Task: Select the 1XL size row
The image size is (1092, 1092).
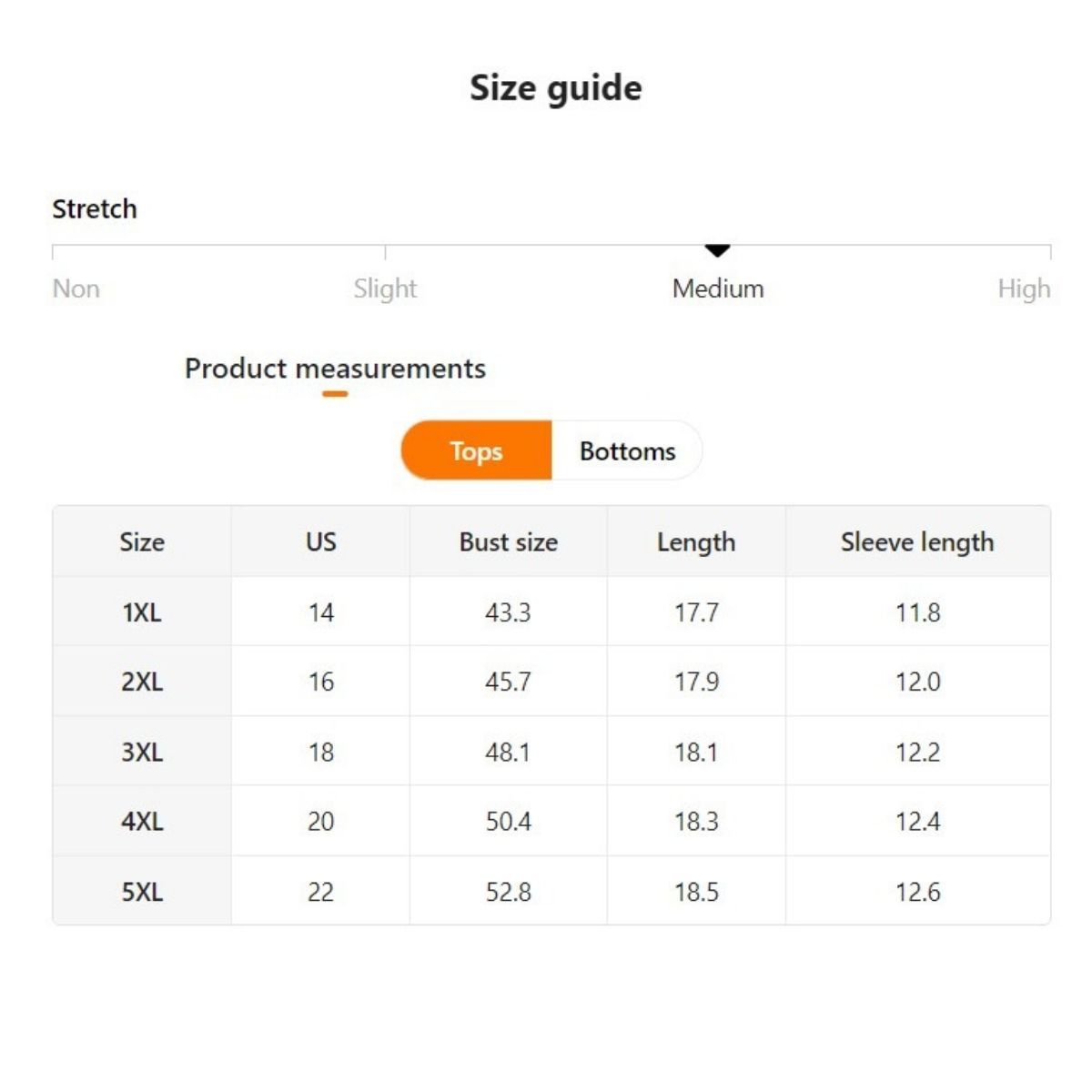Action: click(142, 612)
